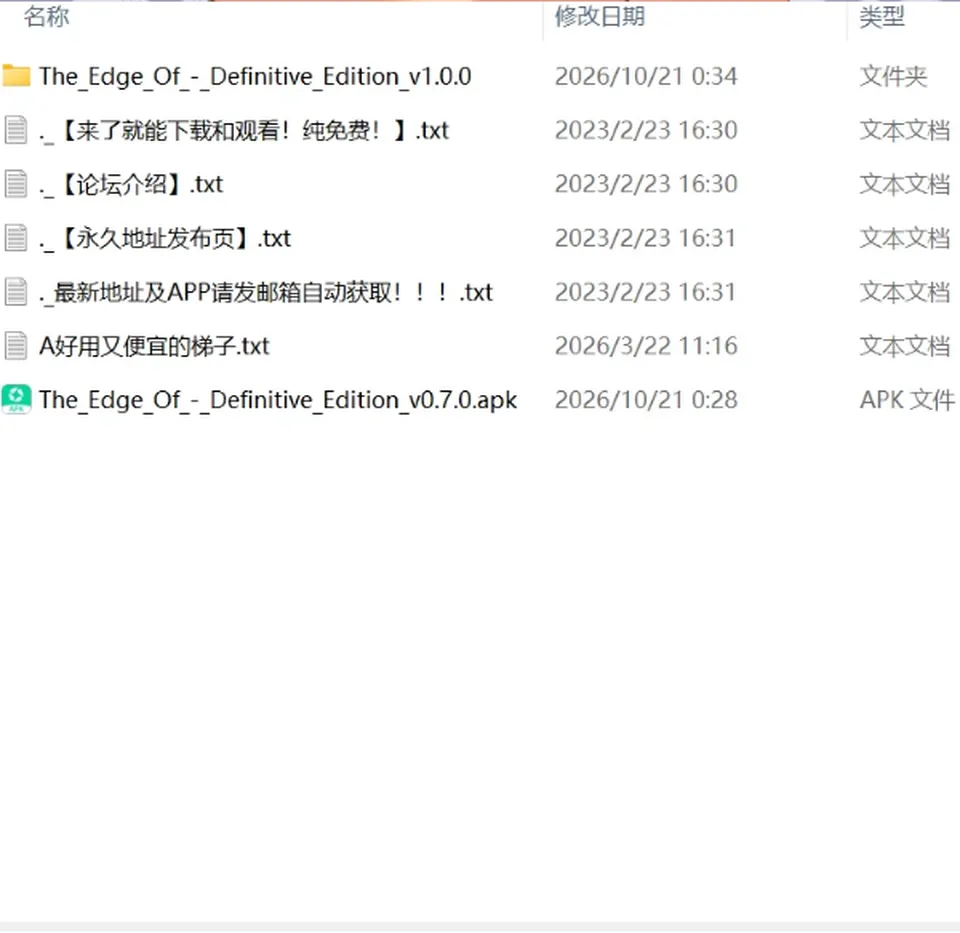Select file ._最新地址及APP请发邮箱自动获取！！！.txt
Image resolution: width=960 pixels, height=933 pixels.
266,292
